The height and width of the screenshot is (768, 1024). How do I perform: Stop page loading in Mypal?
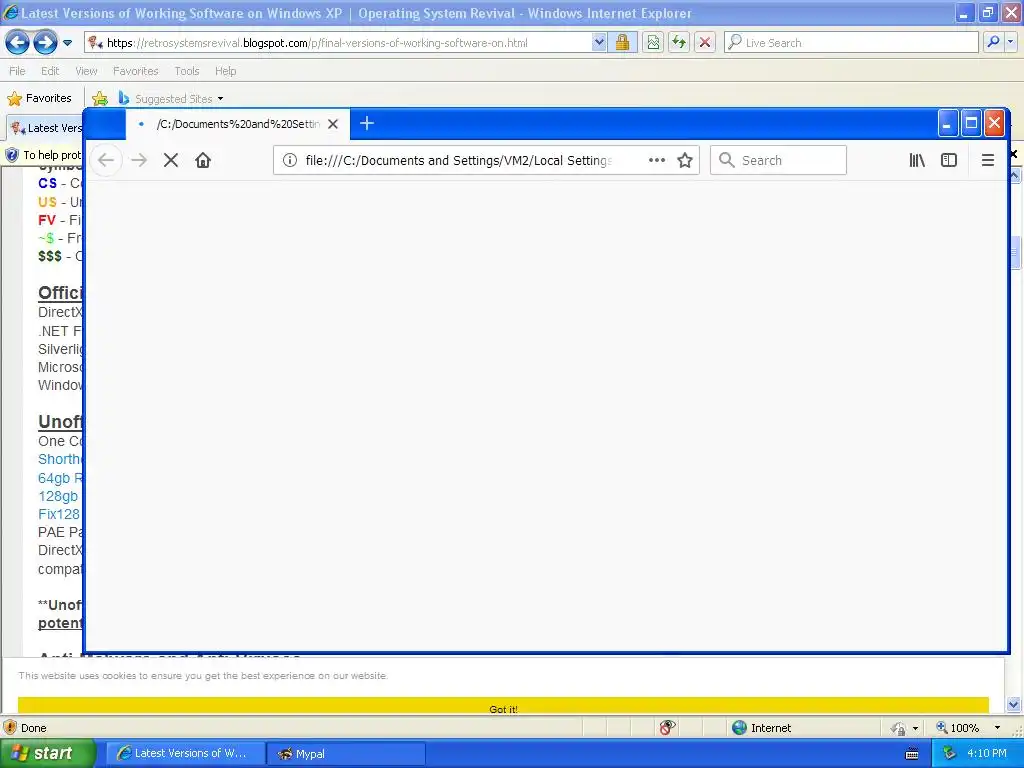[x=171, y=160]
